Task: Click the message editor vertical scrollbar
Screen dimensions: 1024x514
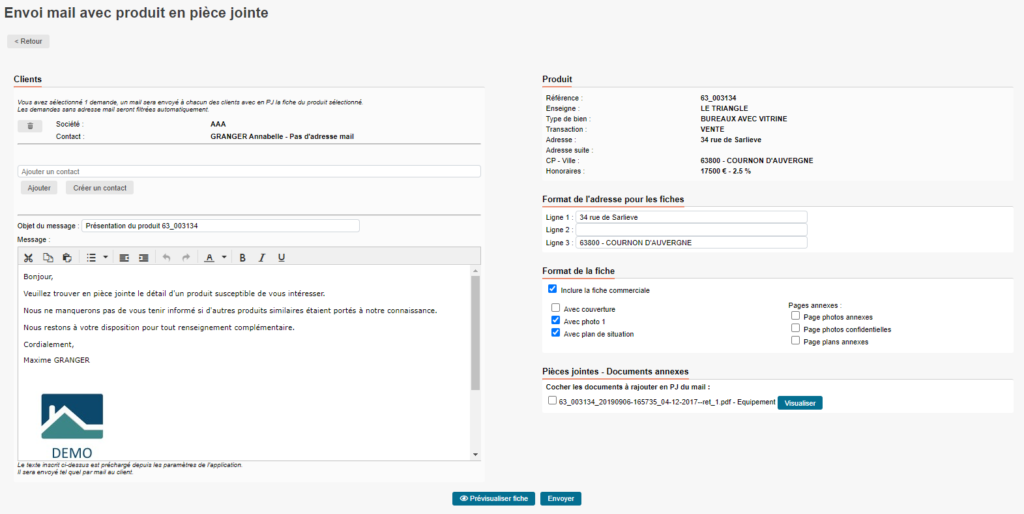Action: coord(476,330)
